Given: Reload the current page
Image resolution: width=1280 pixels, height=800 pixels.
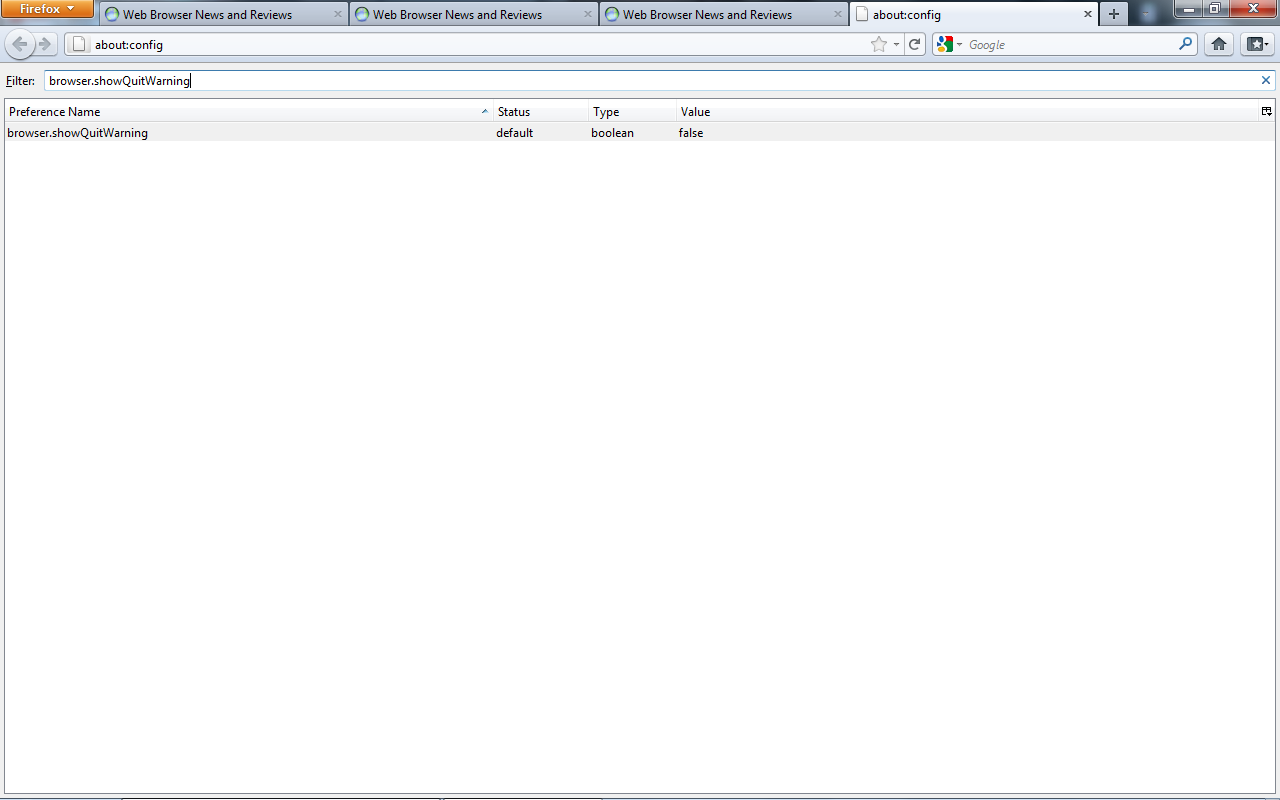Looking at the screenshot, I should (914, 44).
